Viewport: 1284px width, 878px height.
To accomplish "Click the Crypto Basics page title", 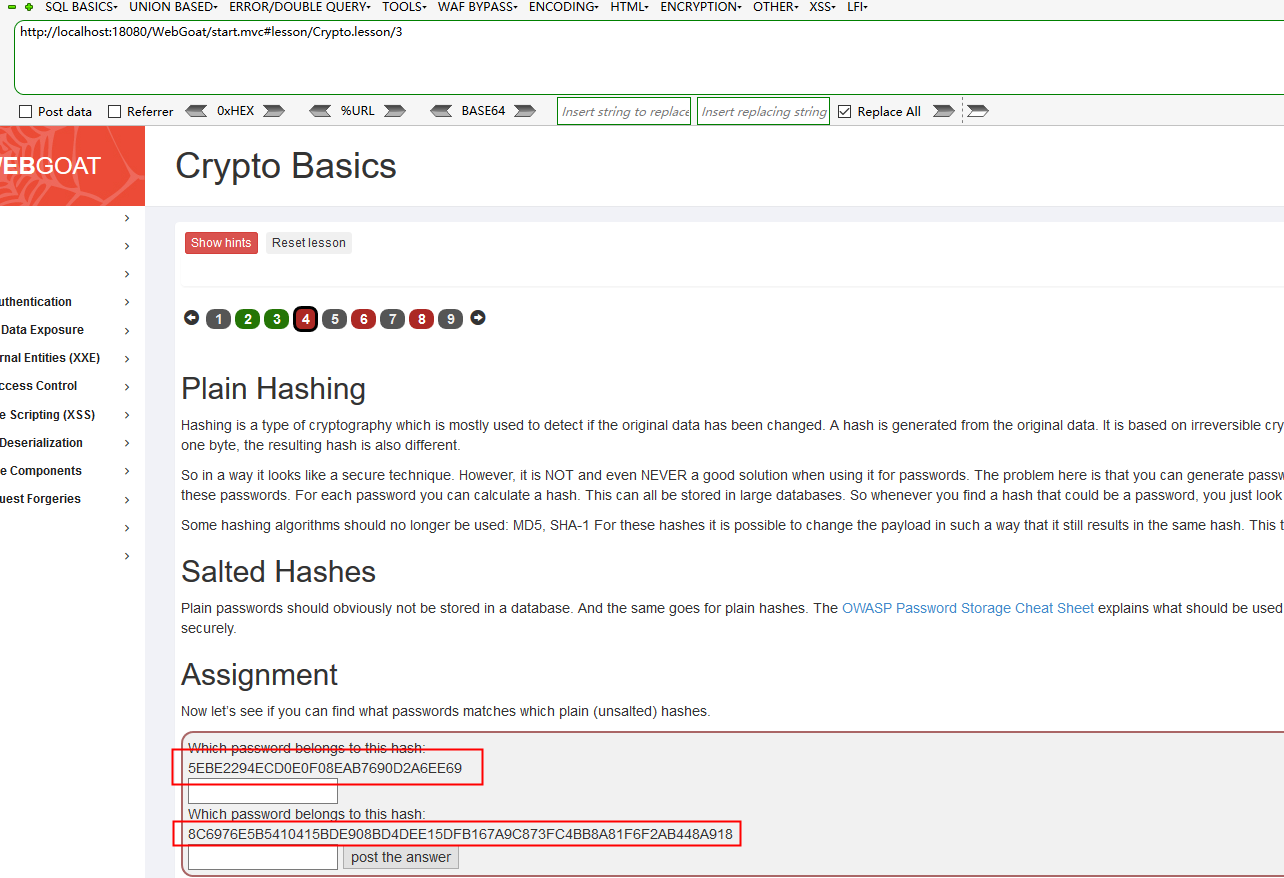I will tap(286, 166).
